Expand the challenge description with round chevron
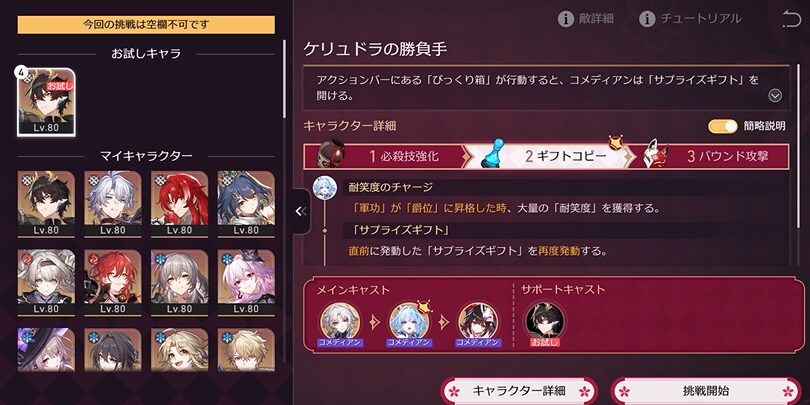The image size is (810, 405). tap(775, 96)
